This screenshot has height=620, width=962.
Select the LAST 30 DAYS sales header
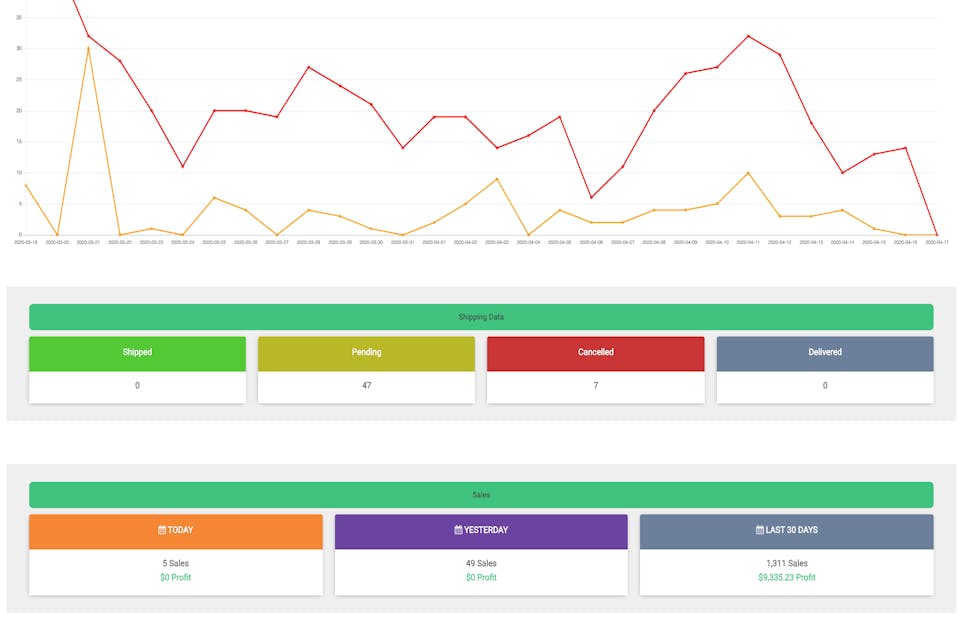click(787, 531)
